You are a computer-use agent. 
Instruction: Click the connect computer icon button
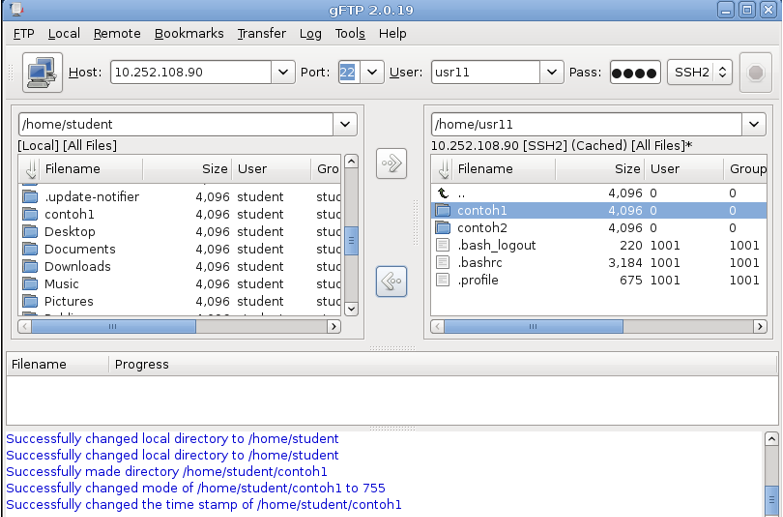coord(42,72)
